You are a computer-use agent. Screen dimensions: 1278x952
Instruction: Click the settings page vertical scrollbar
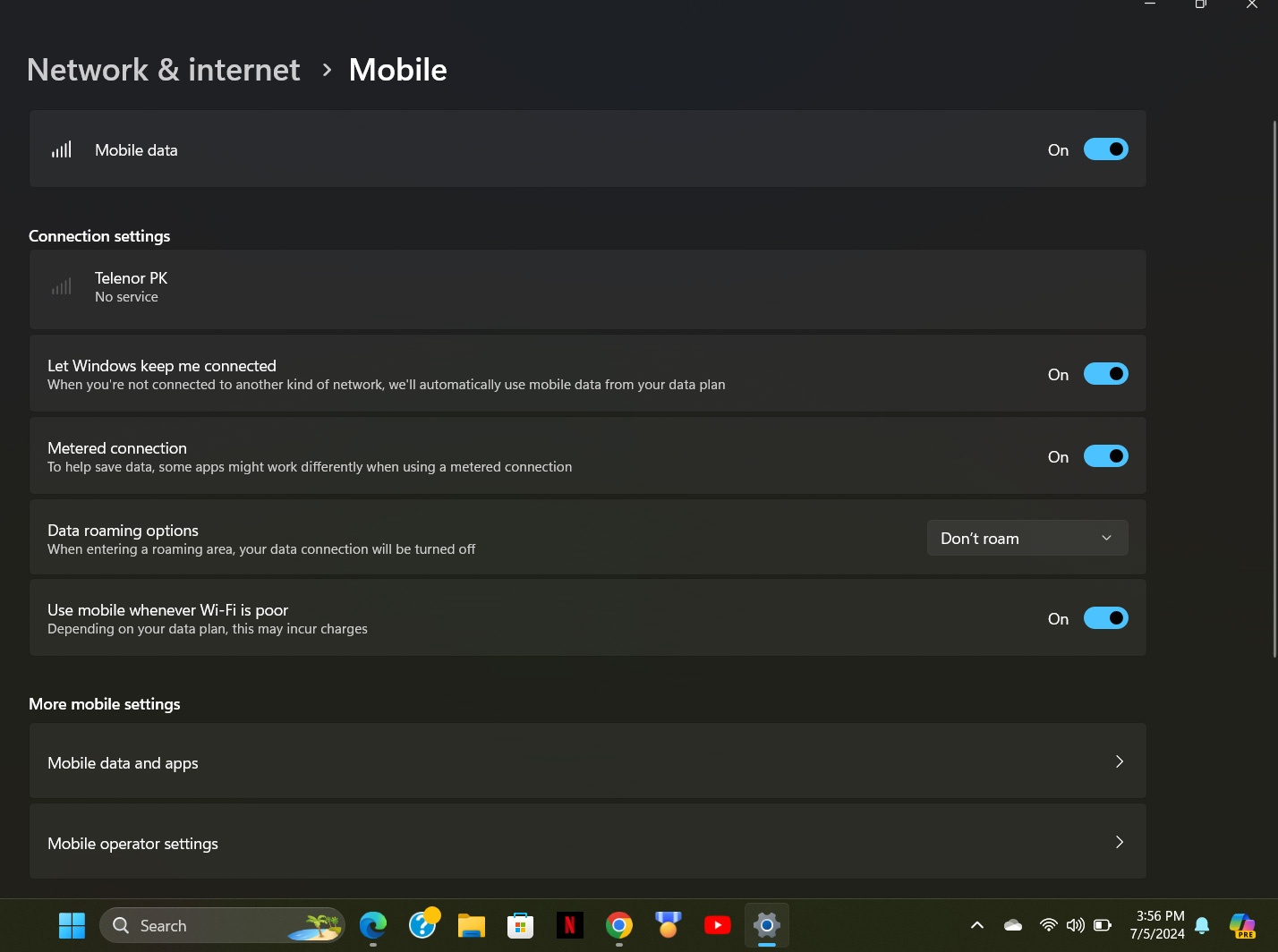(x=1274, y=389)
